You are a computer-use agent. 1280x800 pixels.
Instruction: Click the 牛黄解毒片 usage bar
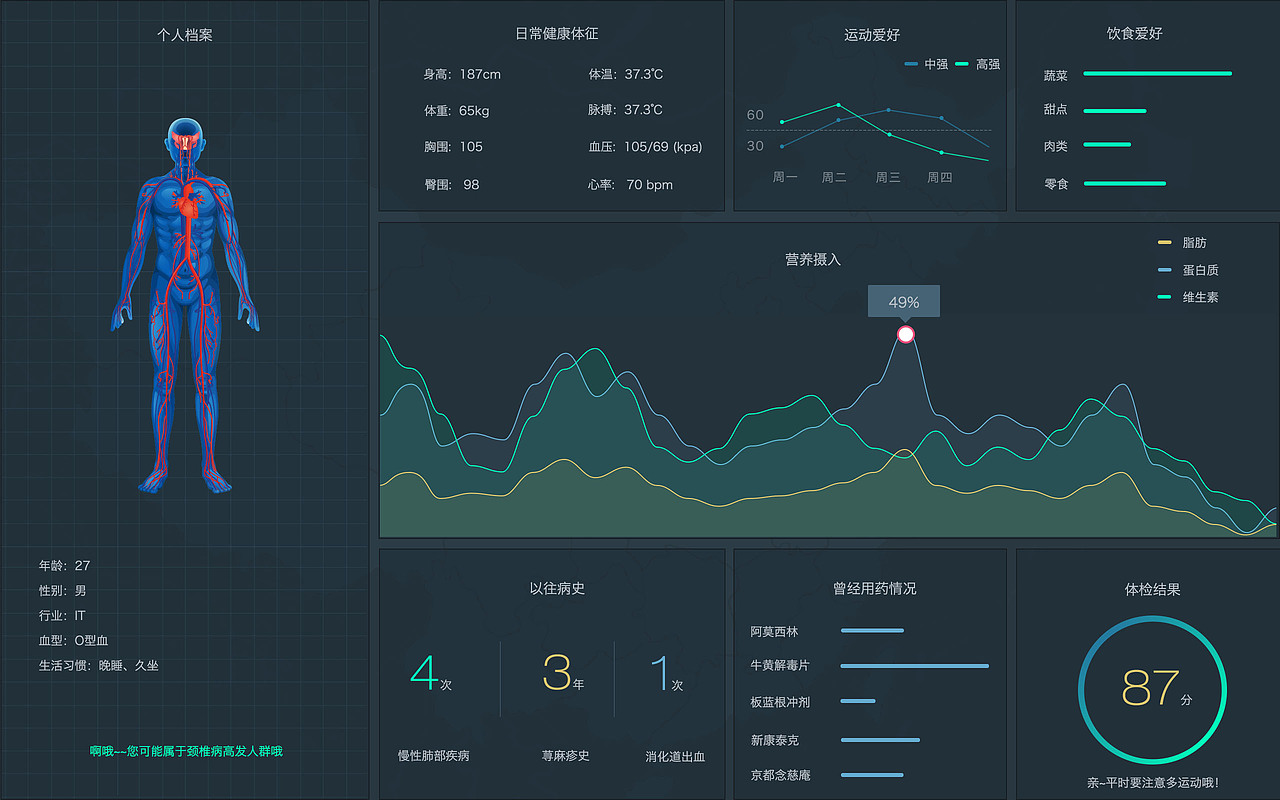(x=913, y=666)
